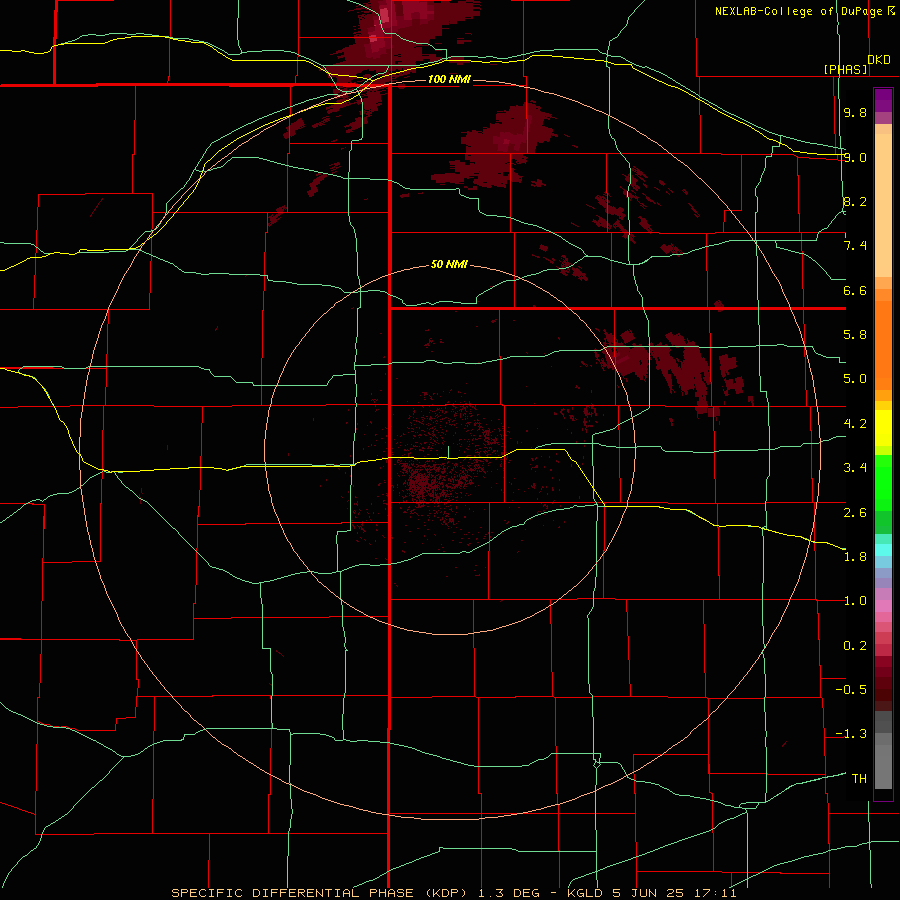
Task: Click the cyan segment of the color bar
Action: pos(883,549)
